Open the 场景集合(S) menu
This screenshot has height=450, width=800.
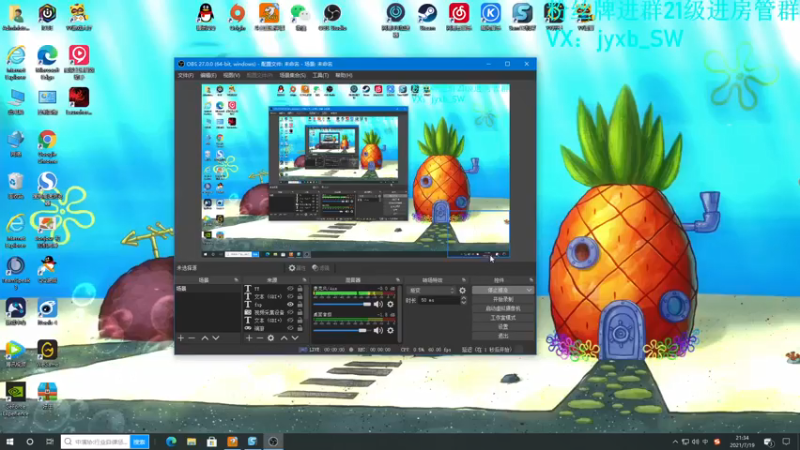click(293, 75)
